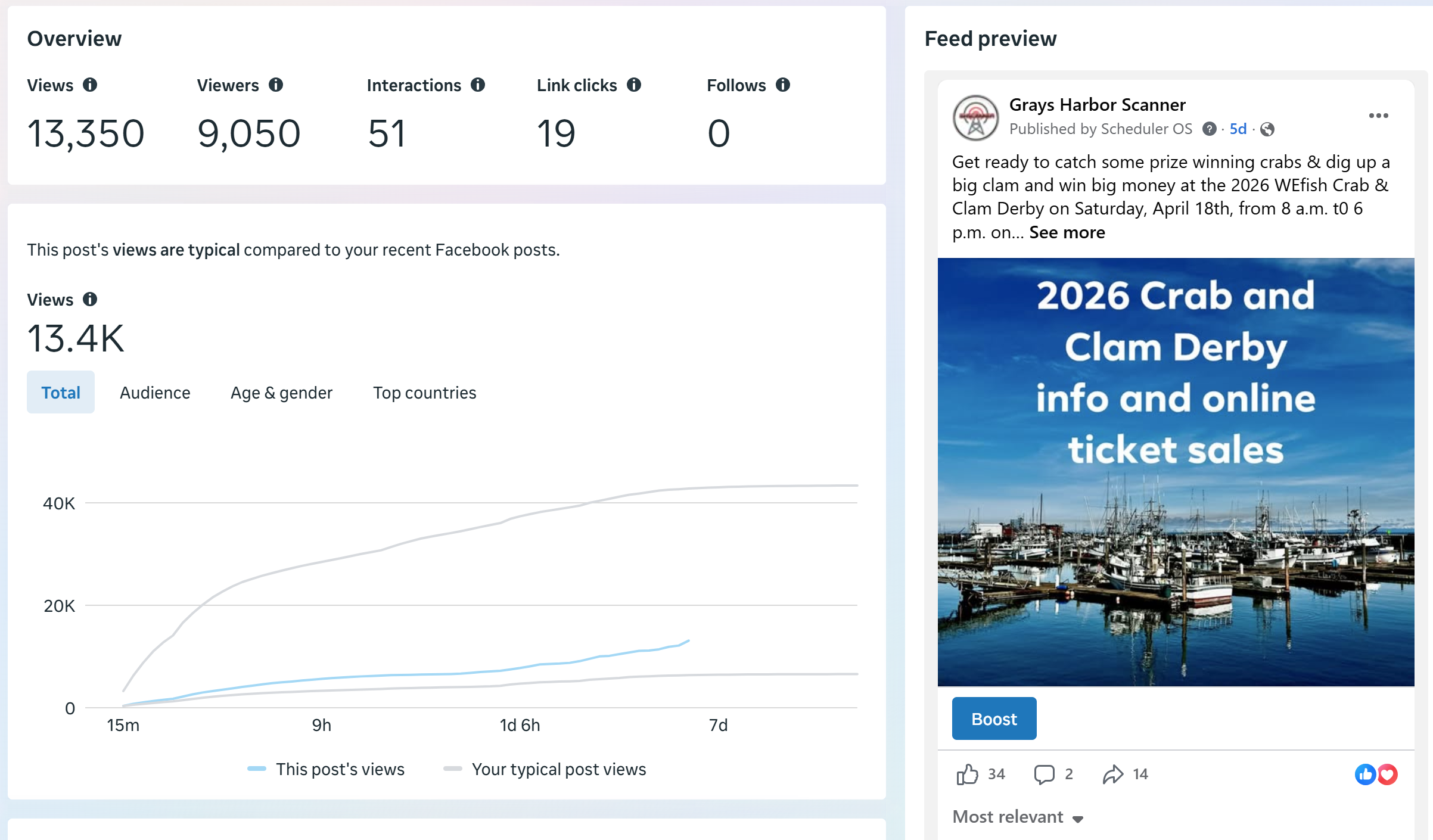The height and width of the screenshot is (840, 1433).
Task: Click the Views info icon in Overview
Action: tap(90, 85)
